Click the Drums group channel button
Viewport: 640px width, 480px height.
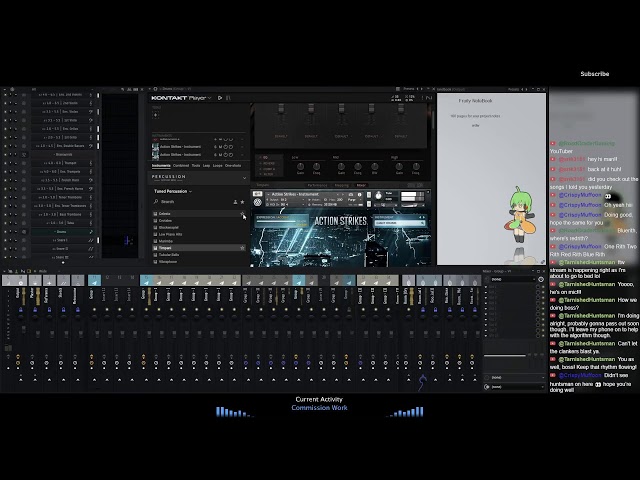63,232
